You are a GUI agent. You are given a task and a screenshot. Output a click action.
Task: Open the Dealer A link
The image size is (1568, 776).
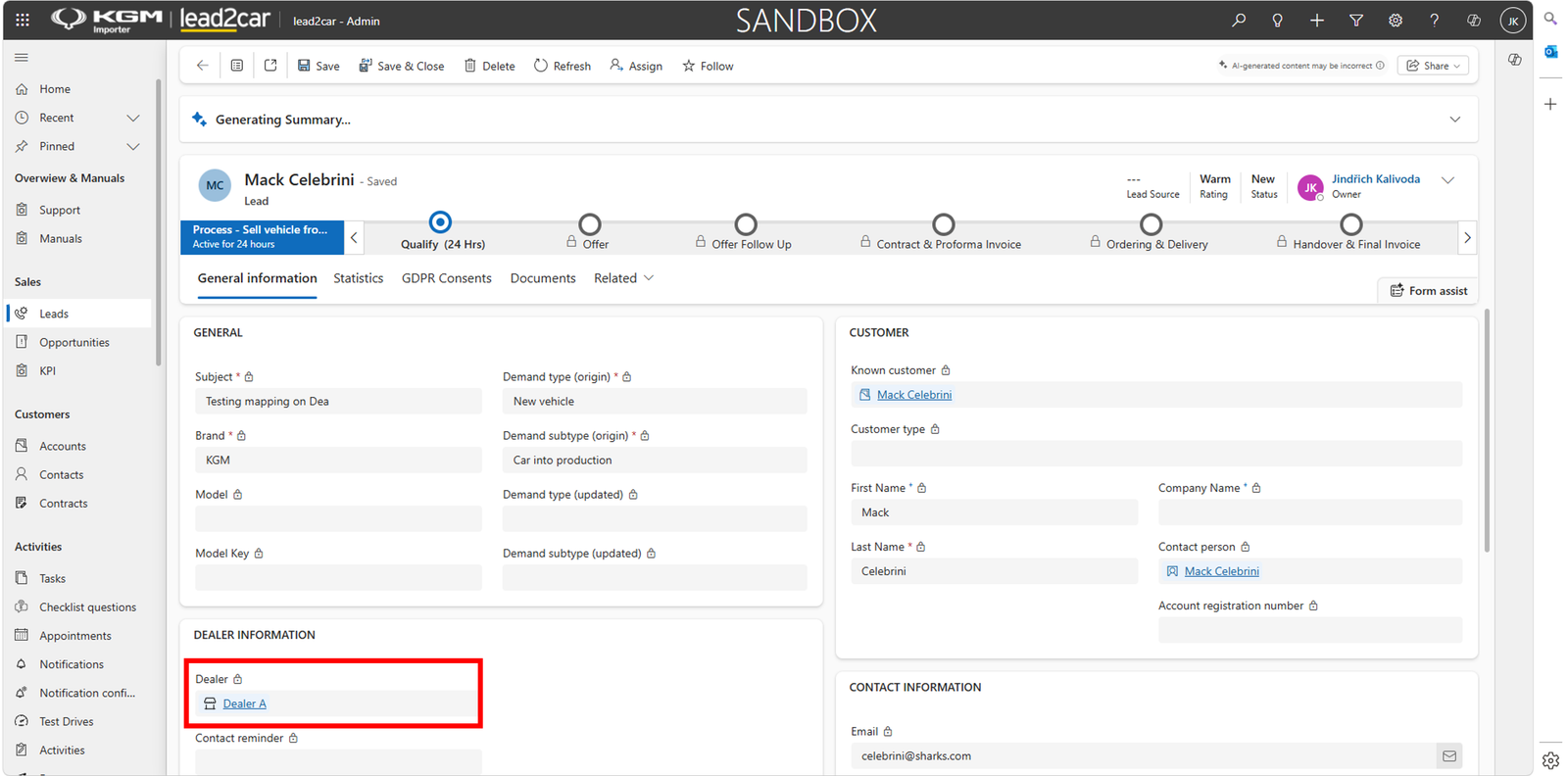click(x=245, y=703)
